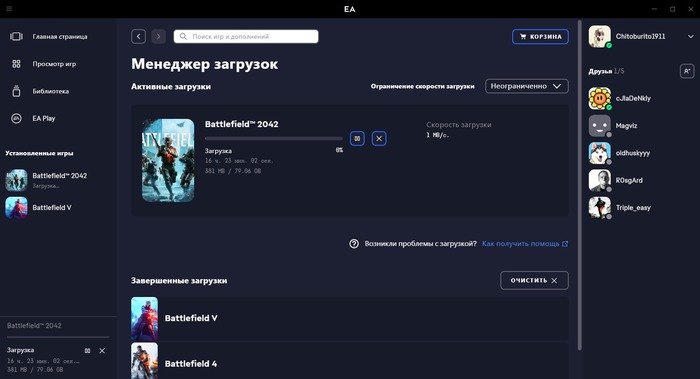This screenshot has width=700, height=379.
Task: Open the hamburger menu in title bar
Action: (x=9, y=9)
